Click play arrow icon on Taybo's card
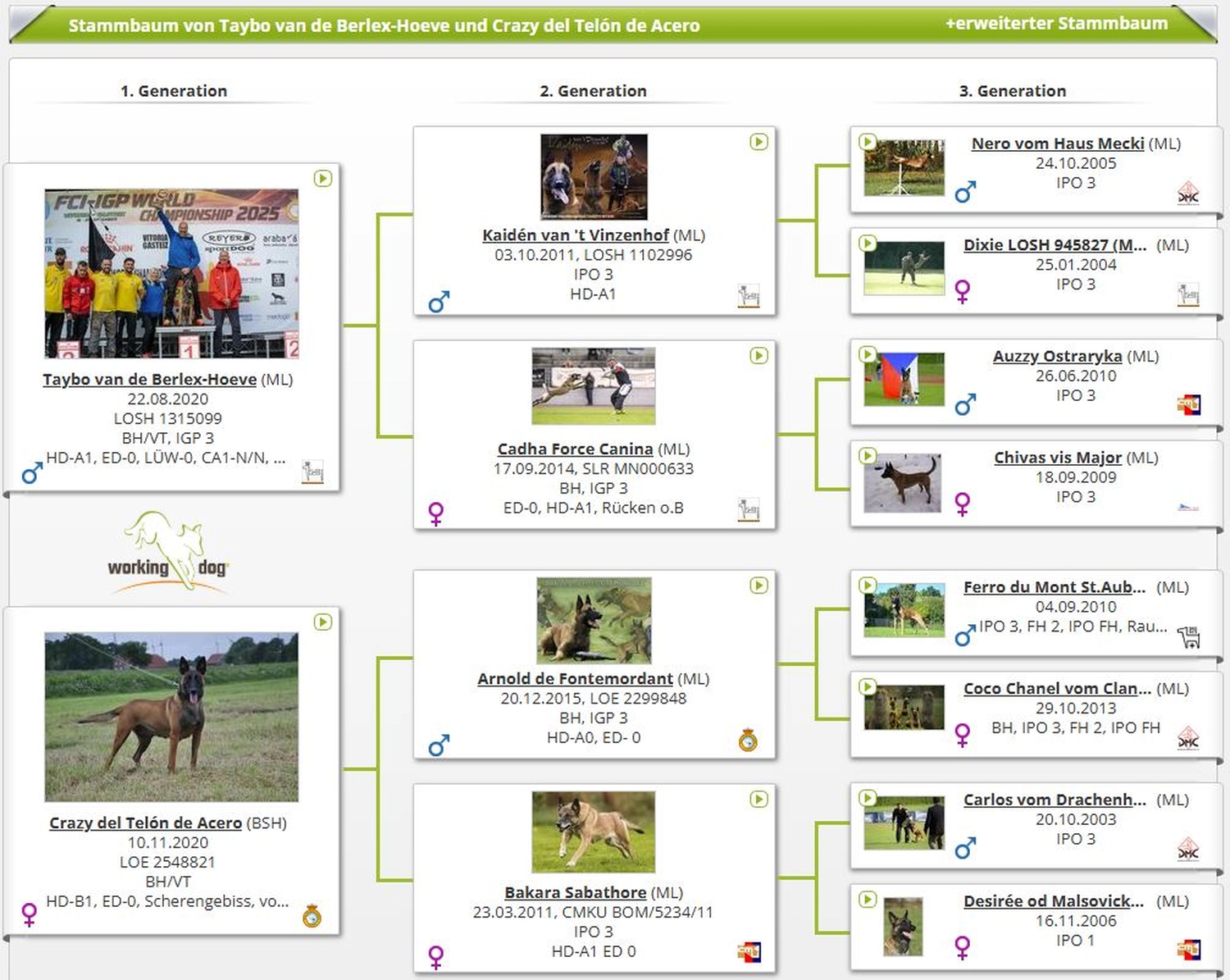Image resolution: width=1230 pixels, height=980 pixels. pos(323,179)
